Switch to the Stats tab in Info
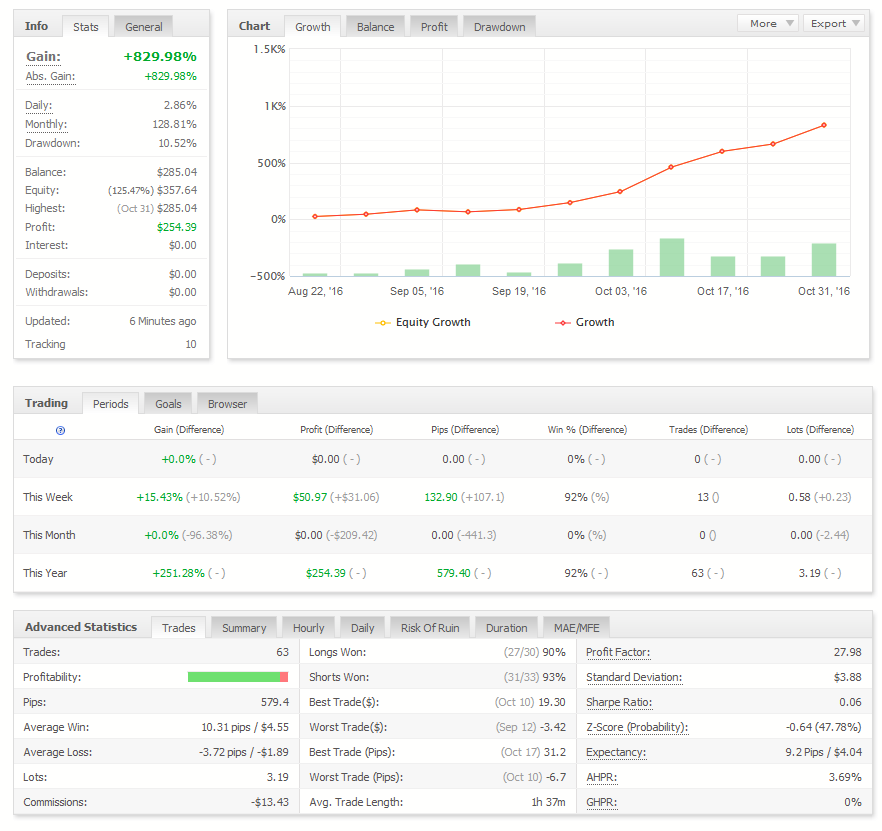Viewport: 882px width, 831px height. [86, 26]
